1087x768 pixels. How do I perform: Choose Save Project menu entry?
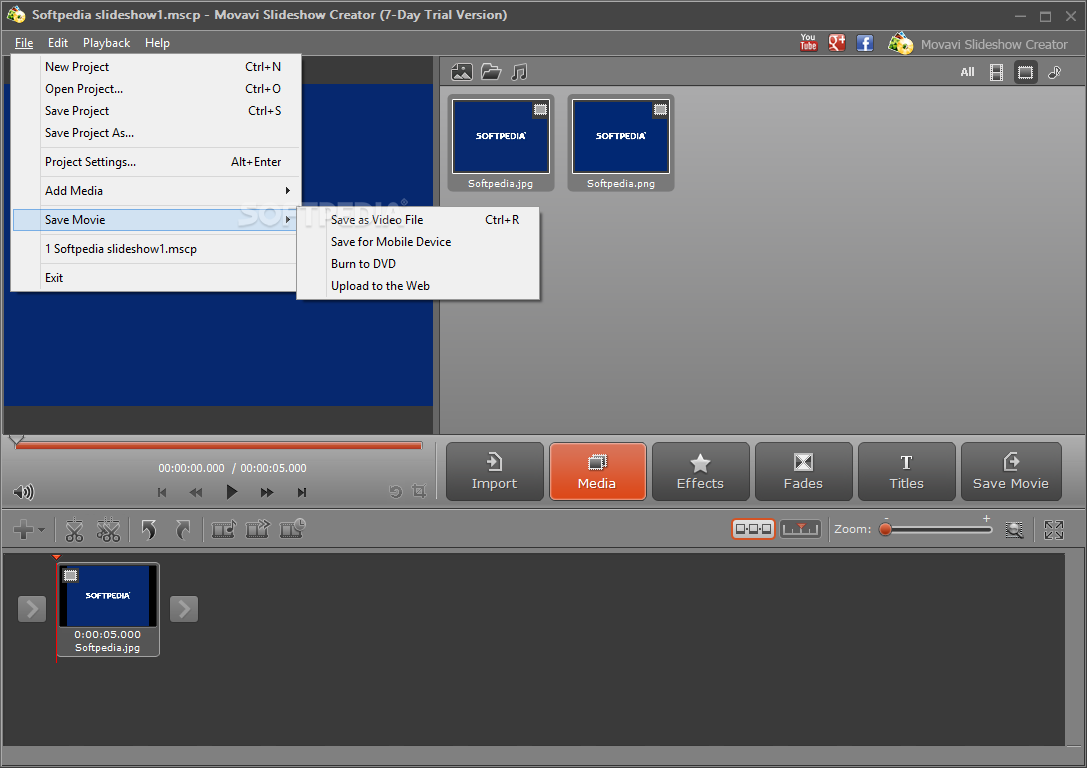point(157,111)
